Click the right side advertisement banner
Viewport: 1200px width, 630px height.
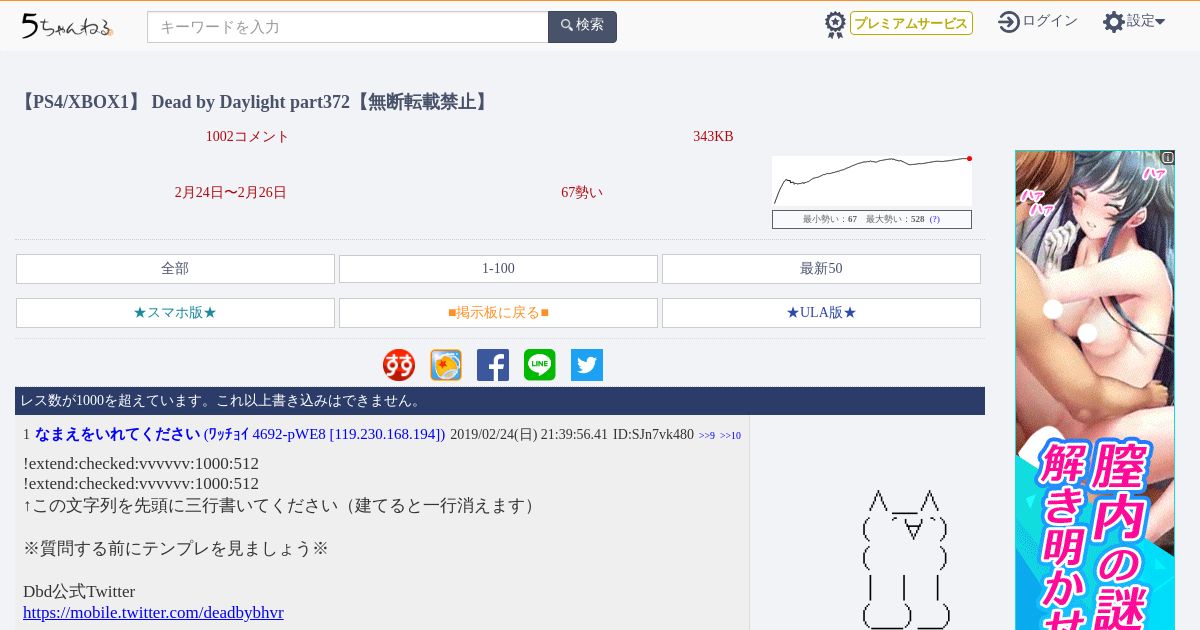[x=1095, y=390]
